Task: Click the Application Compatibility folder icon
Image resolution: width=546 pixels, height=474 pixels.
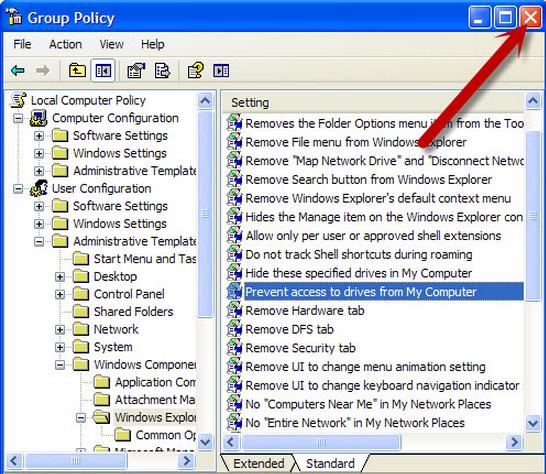Action: pyautogui.click(x=102, y=382)
